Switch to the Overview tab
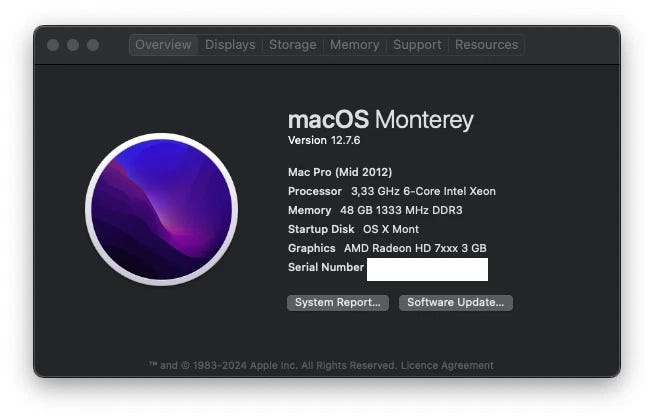Image resolution: width=654 pixels, height=419 pixels. click(163, 45)
